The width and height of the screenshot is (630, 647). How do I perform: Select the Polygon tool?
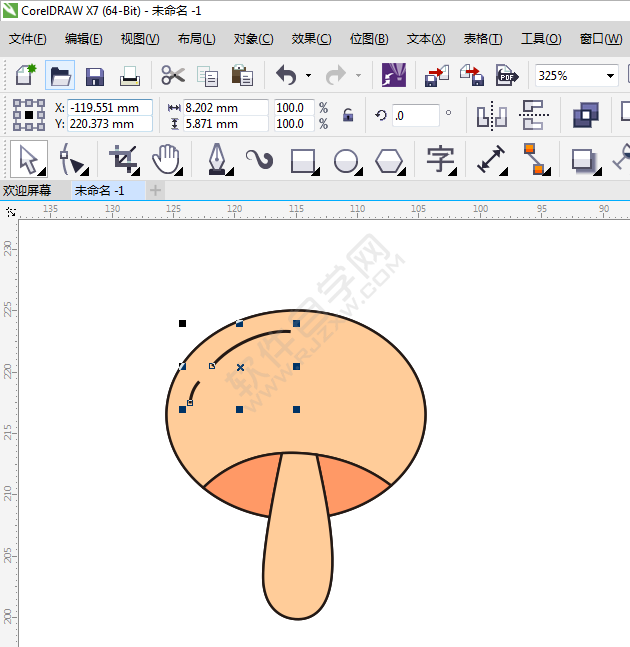[389, 160]
